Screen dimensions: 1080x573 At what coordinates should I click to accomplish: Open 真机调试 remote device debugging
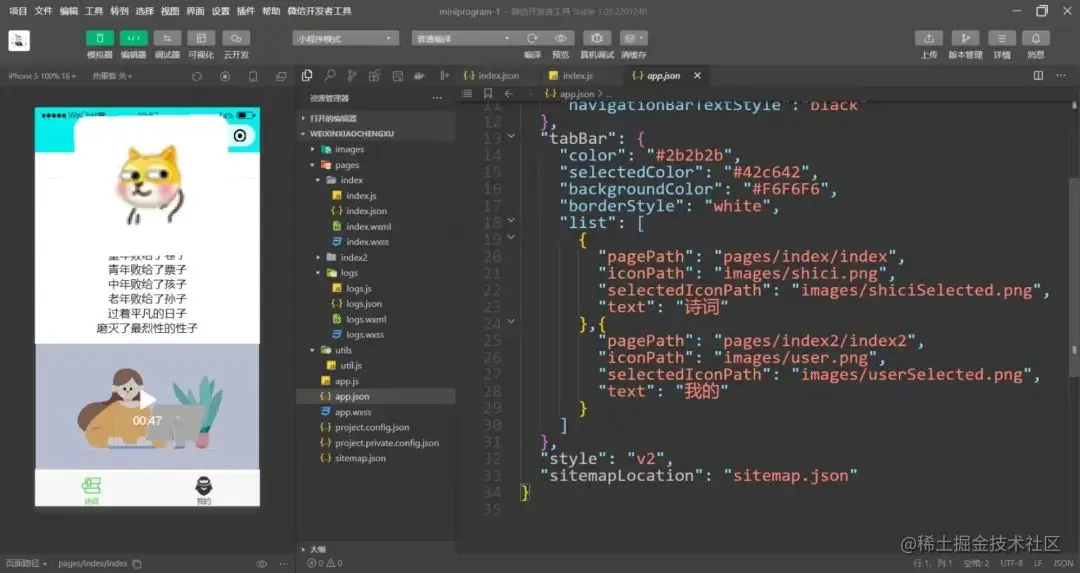point(597,39)
